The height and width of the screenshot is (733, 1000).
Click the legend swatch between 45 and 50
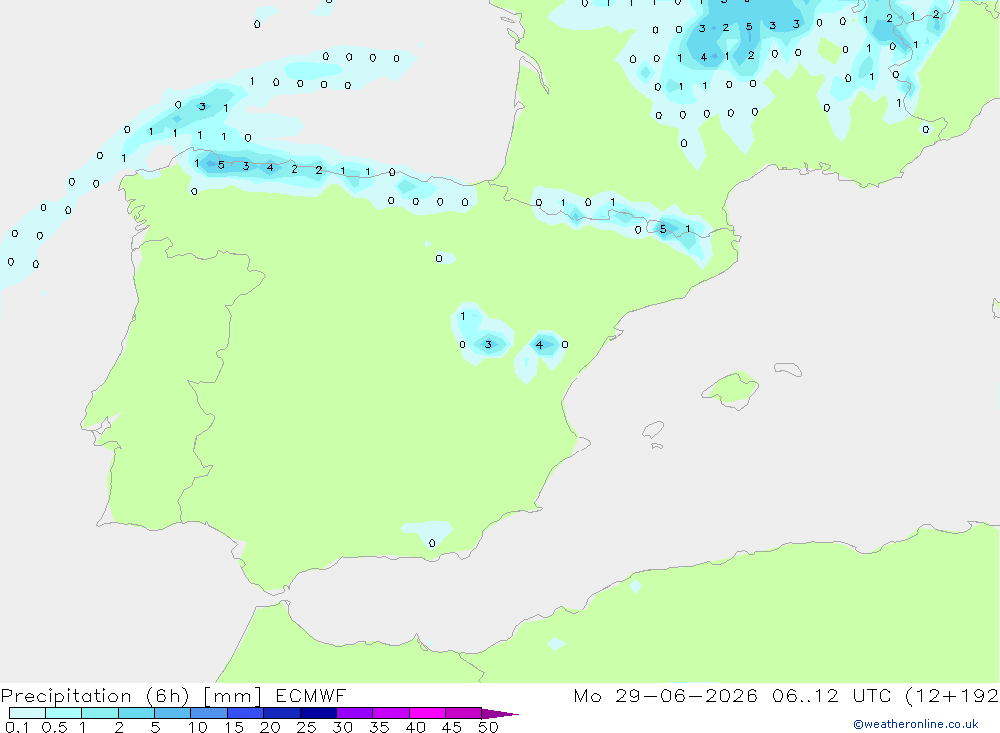tap(463, 713)
